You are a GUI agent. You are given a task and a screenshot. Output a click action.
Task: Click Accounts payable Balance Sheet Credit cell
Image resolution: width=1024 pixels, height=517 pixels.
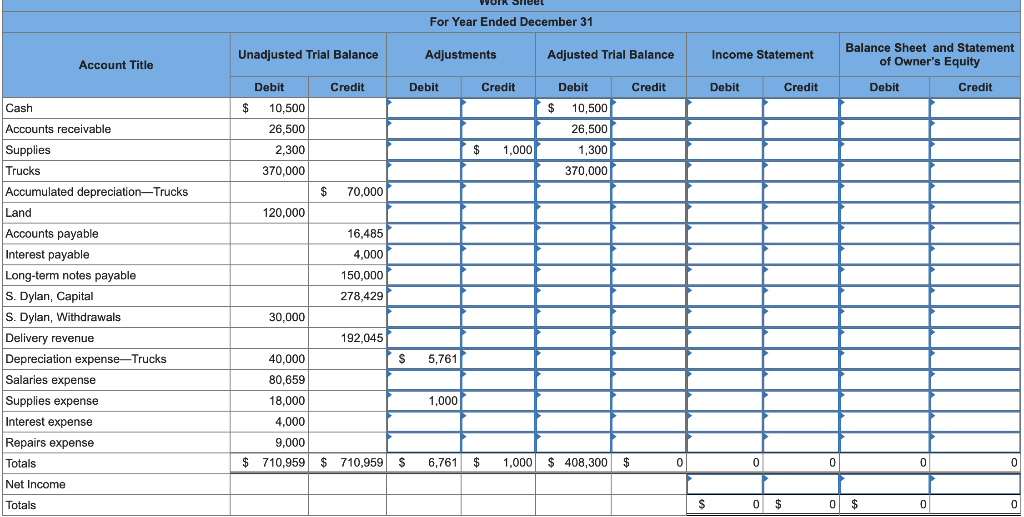(975, 234)
